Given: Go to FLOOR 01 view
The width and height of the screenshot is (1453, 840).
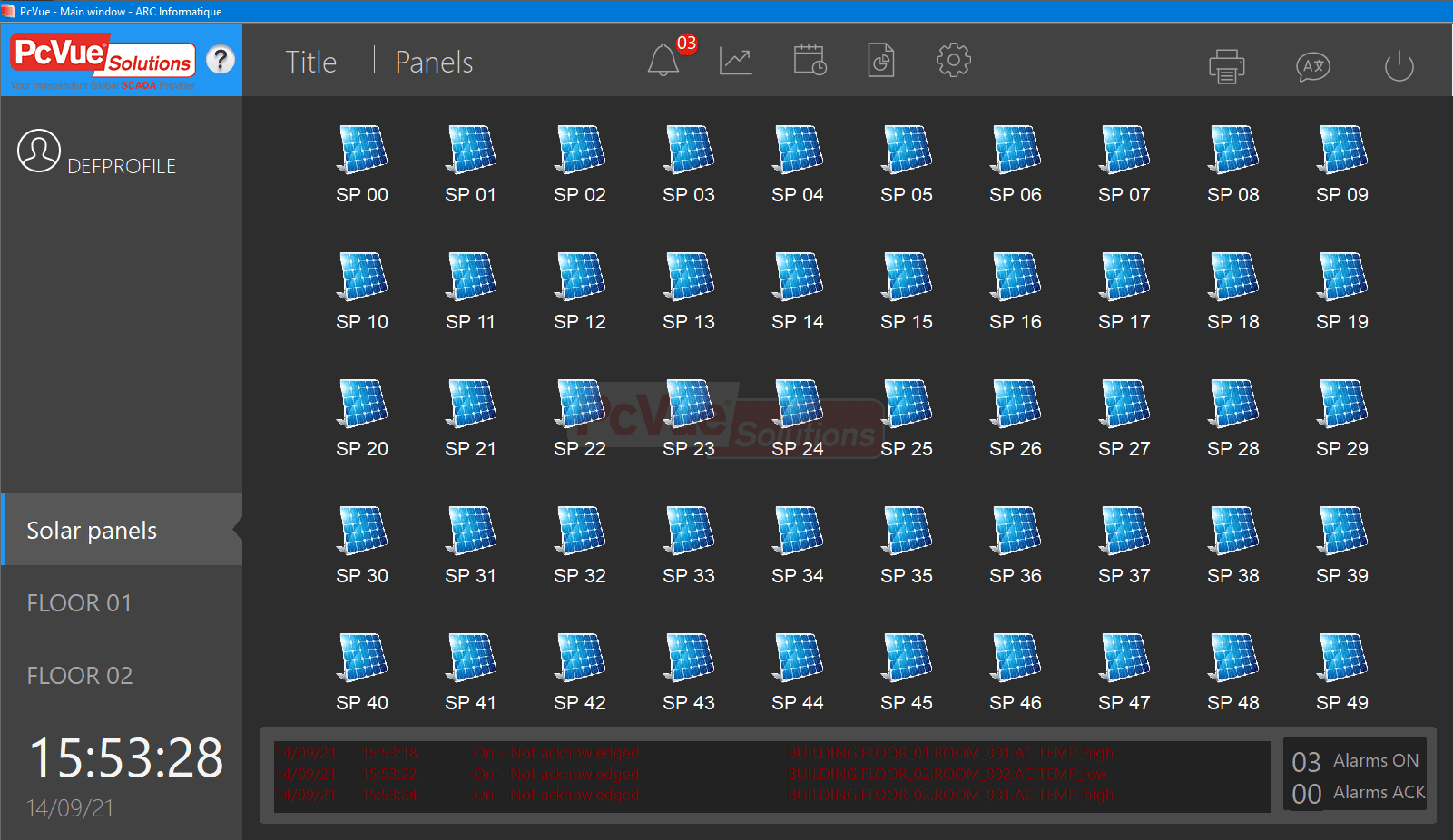Looking at the screenshot, I should click(x=79, y=603).
